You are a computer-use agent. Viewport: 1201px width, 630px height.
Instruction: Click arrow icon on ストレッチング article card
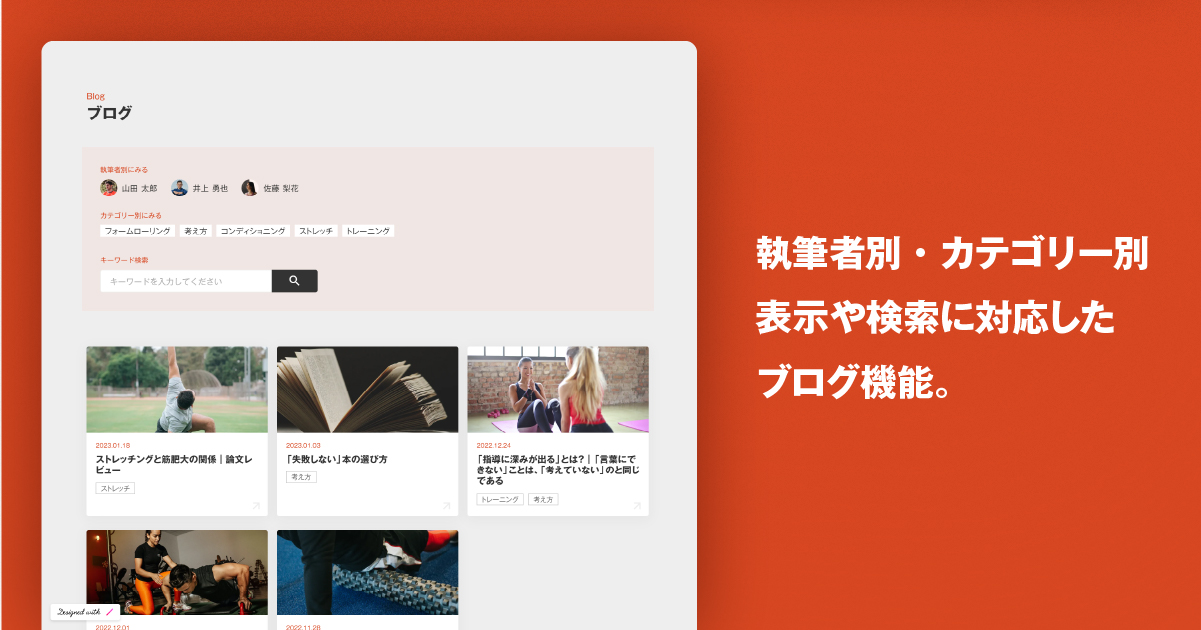point(255,506)
